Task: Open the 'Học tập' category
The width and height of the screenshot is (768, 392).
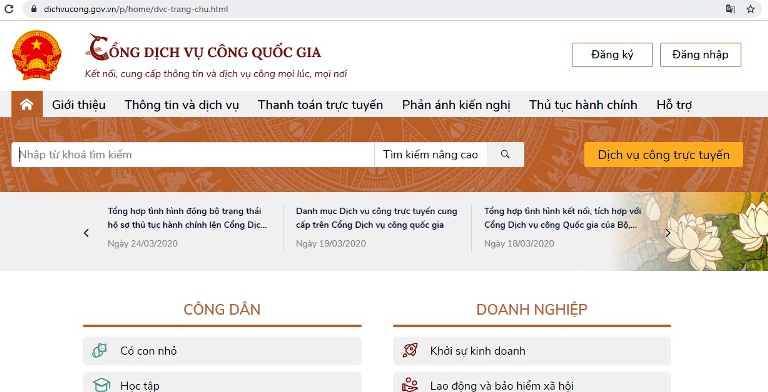Action: click(x=222, y=382)
